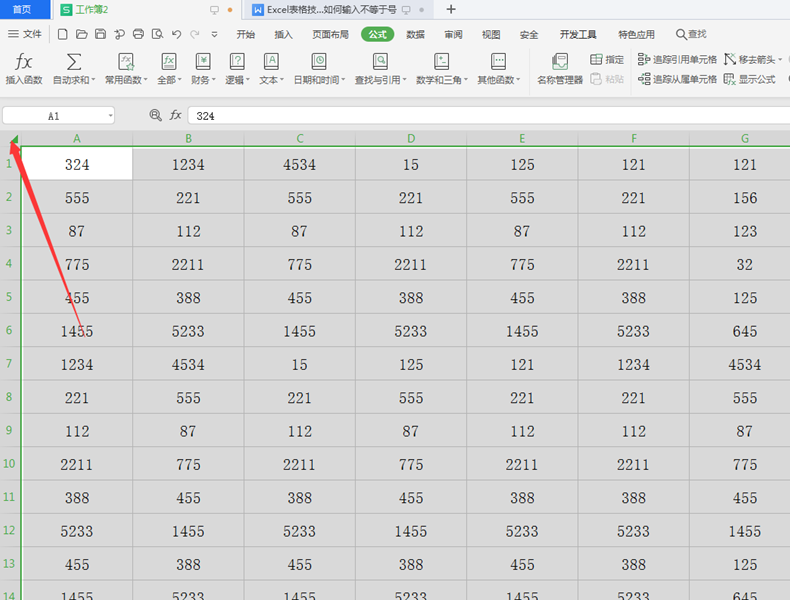Click Show Formulas (显示公式)
Screen dimensions: 790x600
point(749,79)
